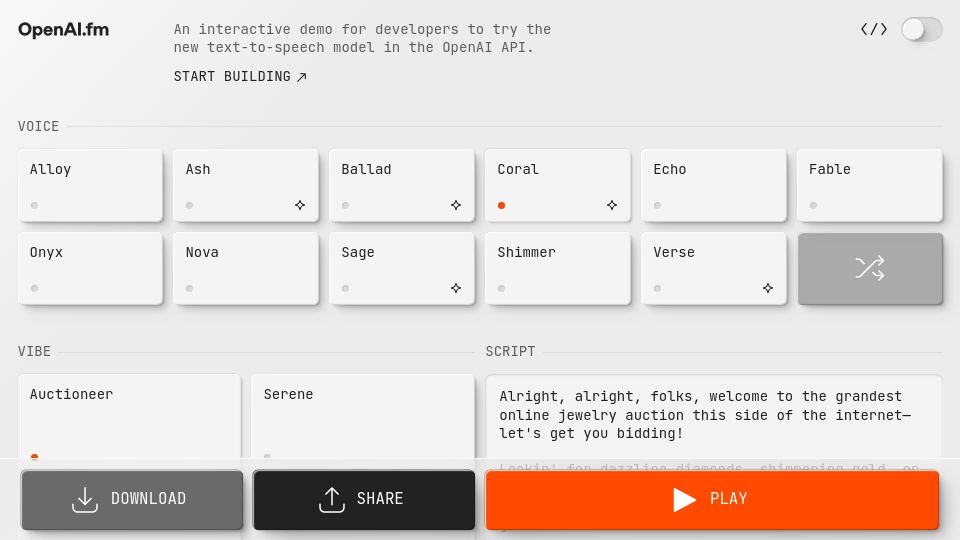Click the sparkle icon on Verse card
Screen dimensions: 960x540
pyautogui.click(x=768, y=288)
